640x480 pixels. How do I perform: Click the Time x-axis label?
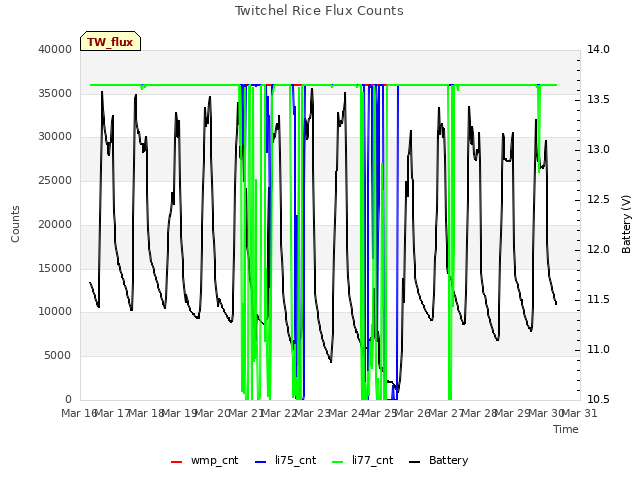coord(566,429)
